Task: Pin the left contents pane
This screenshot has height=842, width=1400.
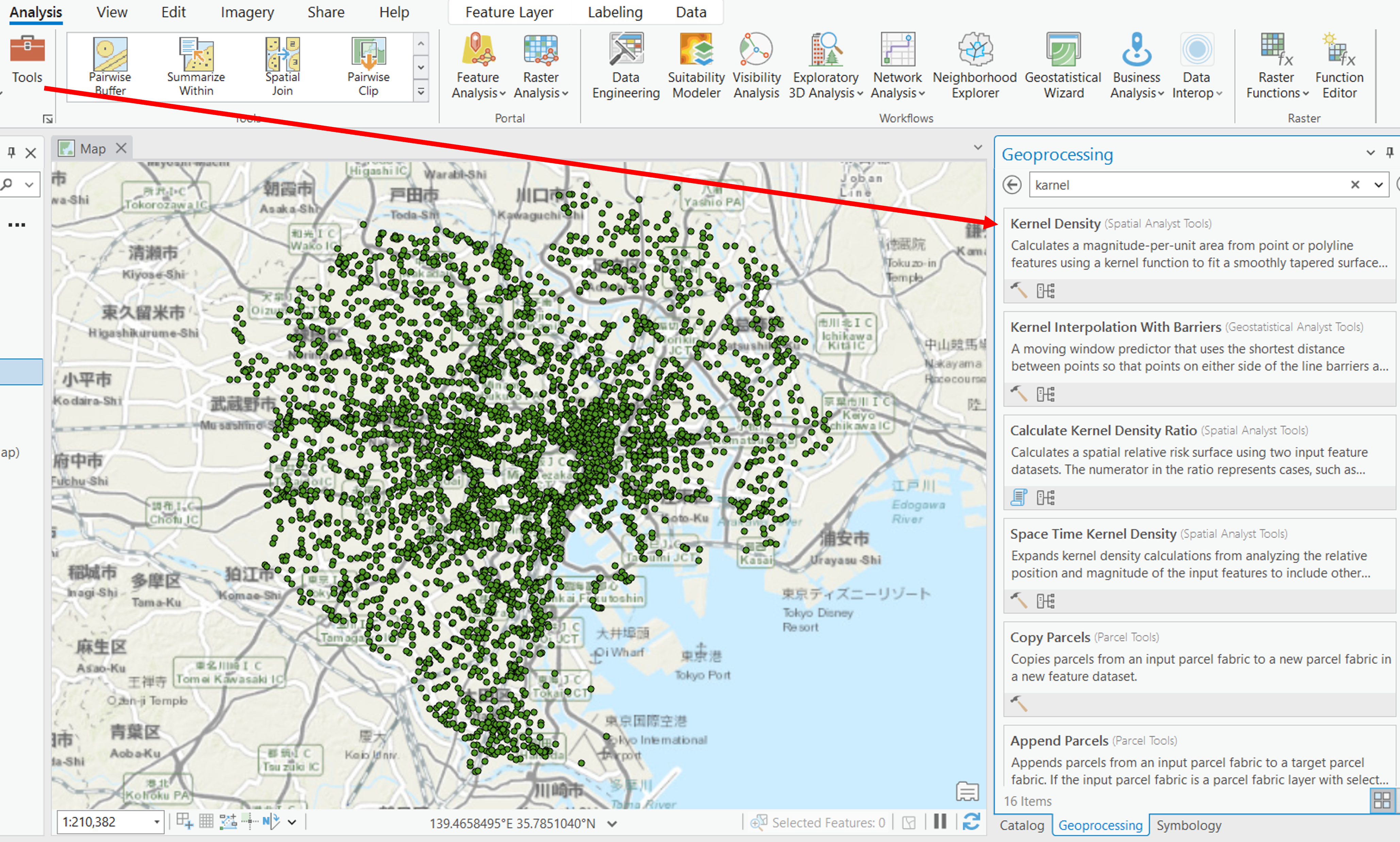Action: tap(11, 152)
